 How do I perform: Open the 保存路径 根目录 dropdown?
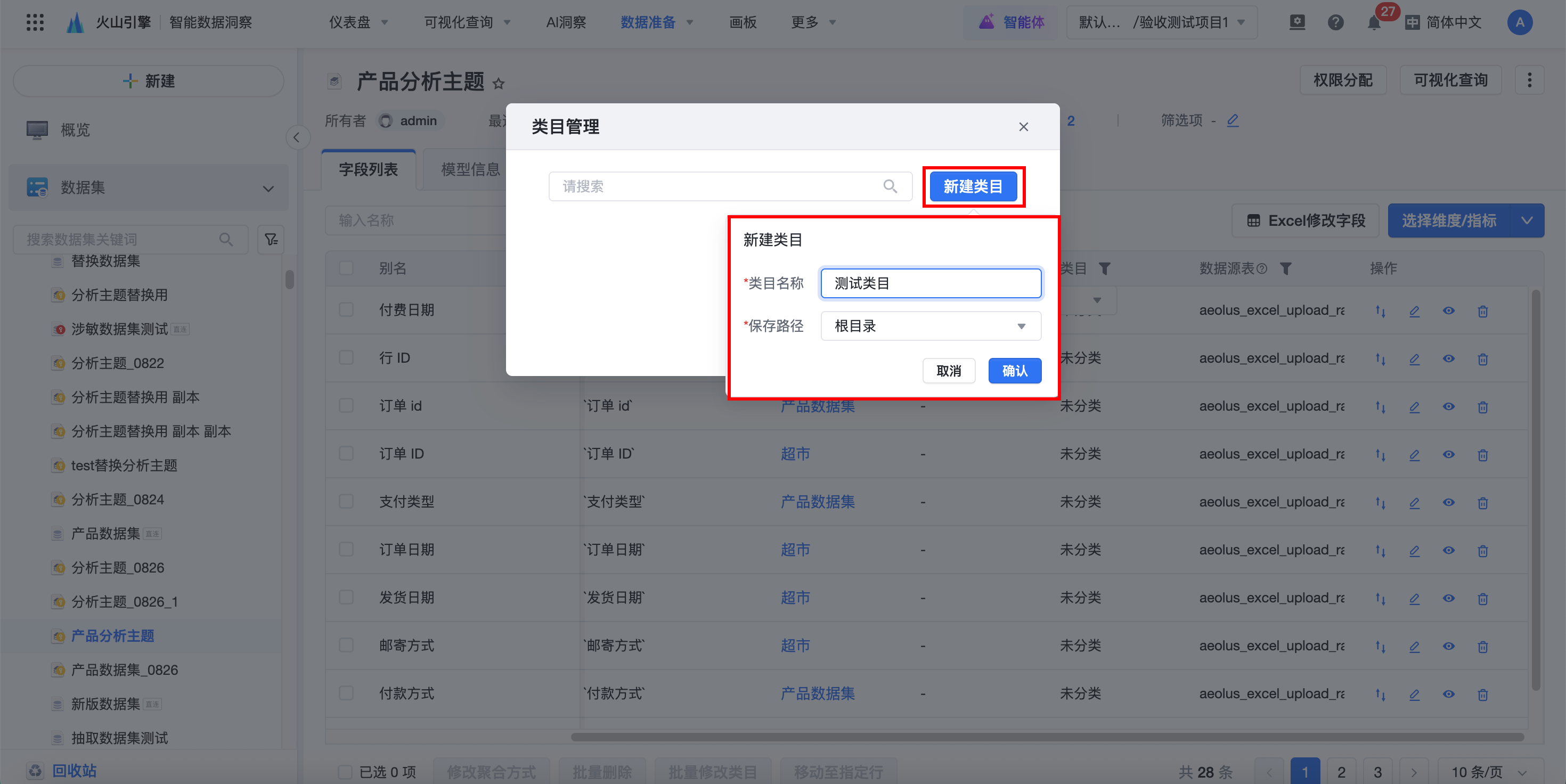point(930,326)
